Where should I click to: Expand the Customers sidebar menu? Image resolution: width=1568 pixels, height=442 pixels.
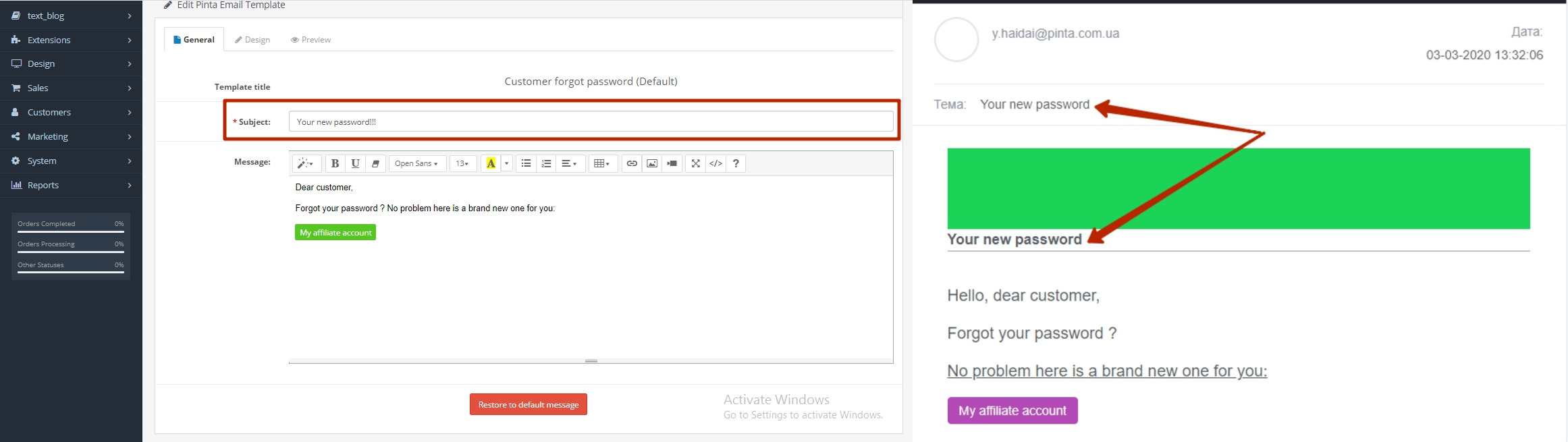click(71, 112)
